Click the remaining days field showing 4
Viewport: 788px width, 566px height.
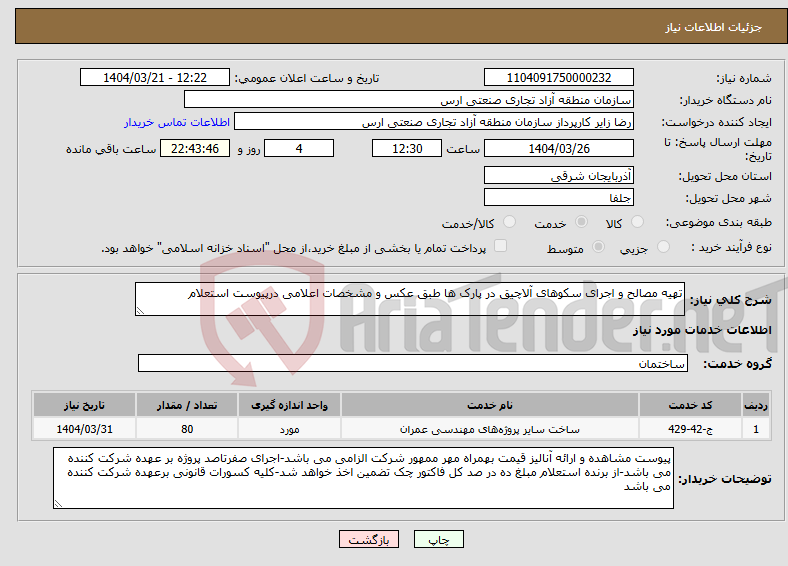point(299,148)
